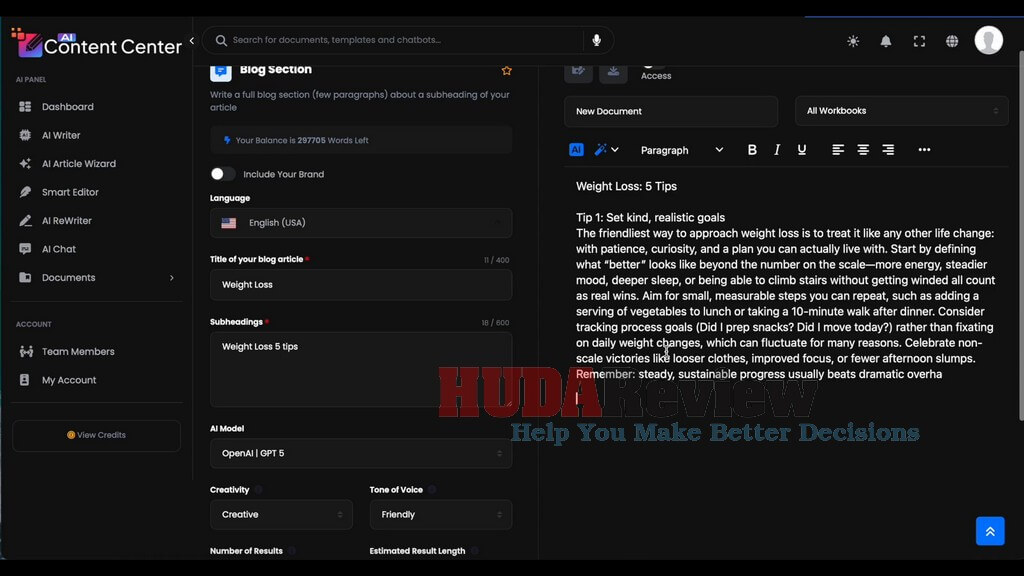Screen dimensions: 1024x576
Task: Open the Creativity dropdown
Action: coord(281,515)
